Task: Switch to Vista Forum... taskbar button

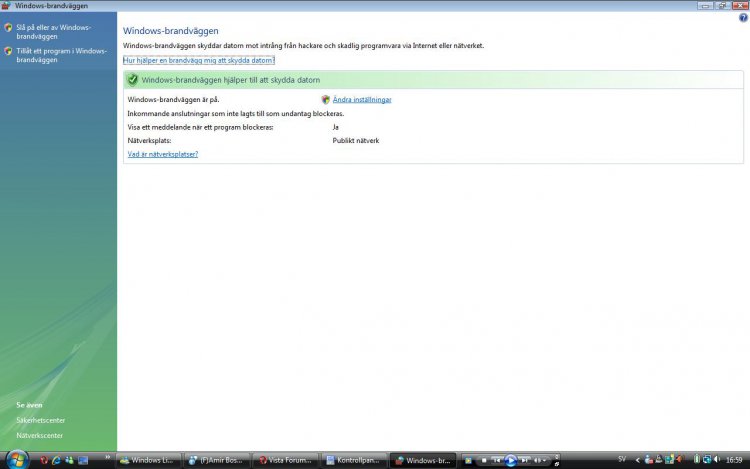Action: pos(286,460)
